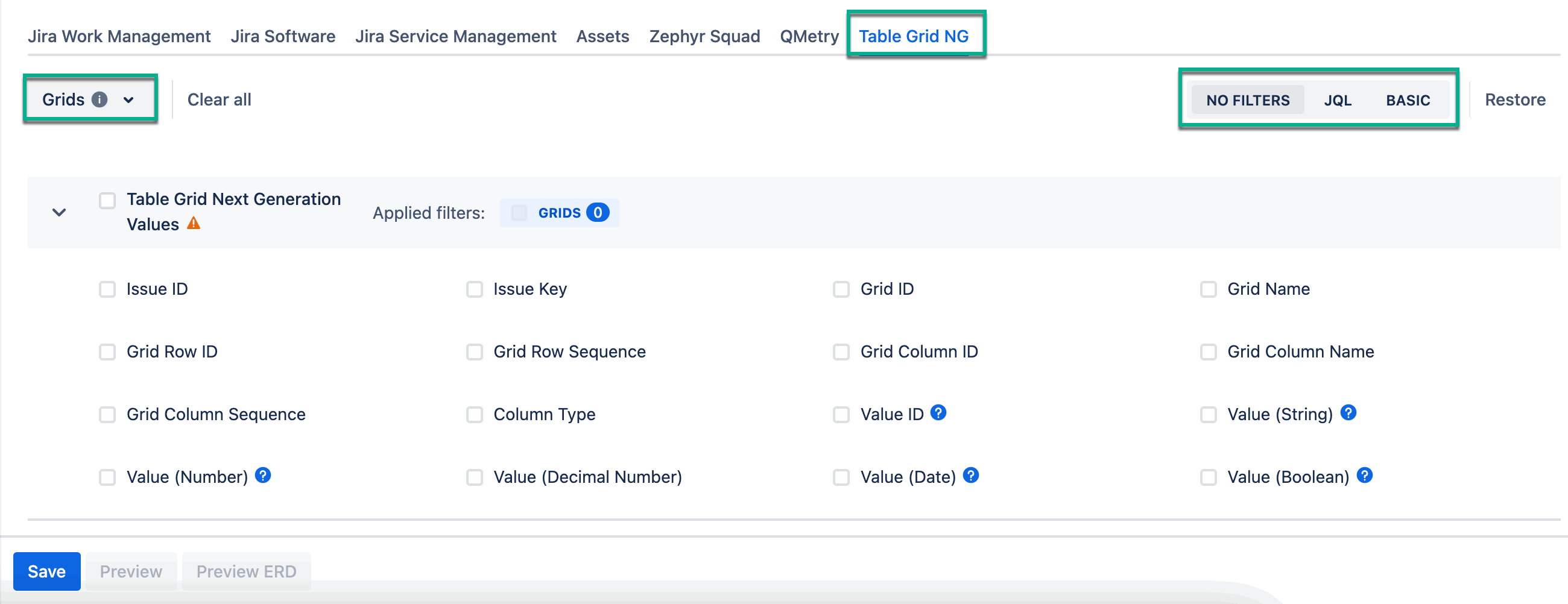Viewport: 1568px width, 604px height.
Task: Click the info icon beside Grids
Action: (100, 99)
